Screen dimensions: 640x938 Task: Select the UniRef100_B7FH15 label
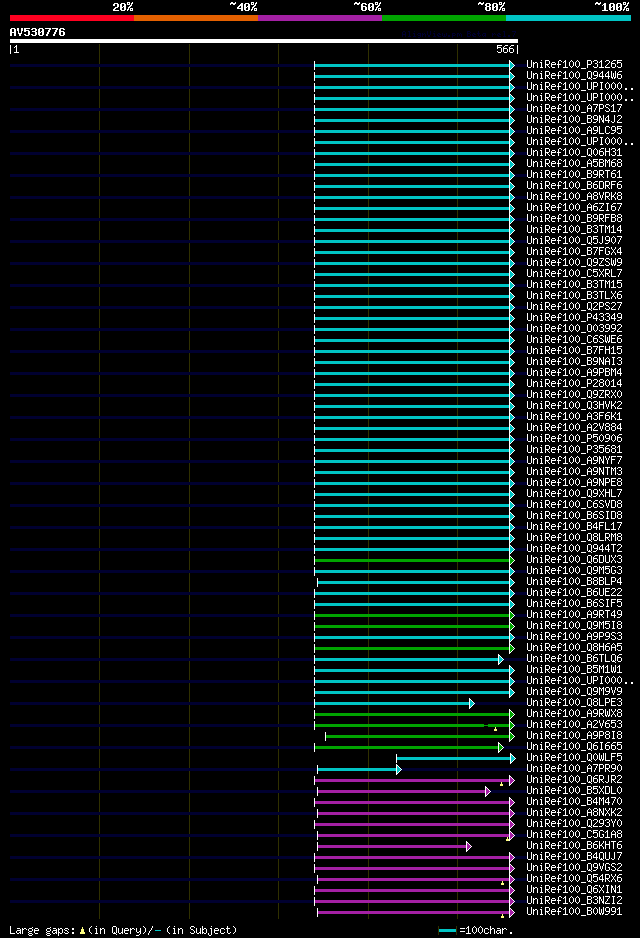pyautogui.click(x=574, y=351)
